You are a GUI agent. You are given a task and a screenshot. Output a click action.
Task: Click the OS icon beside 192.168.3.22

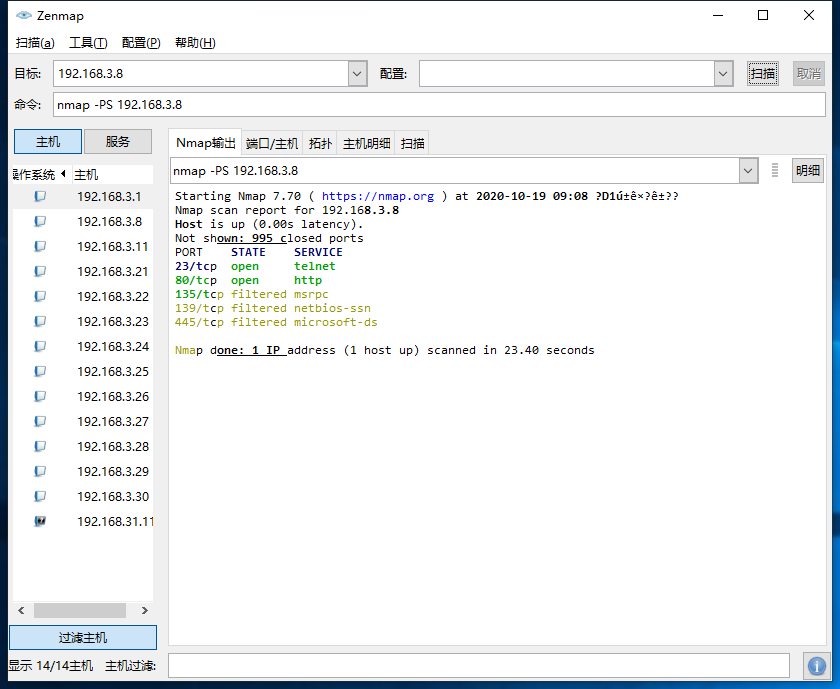pyautogui.click(x=40, y=296)
